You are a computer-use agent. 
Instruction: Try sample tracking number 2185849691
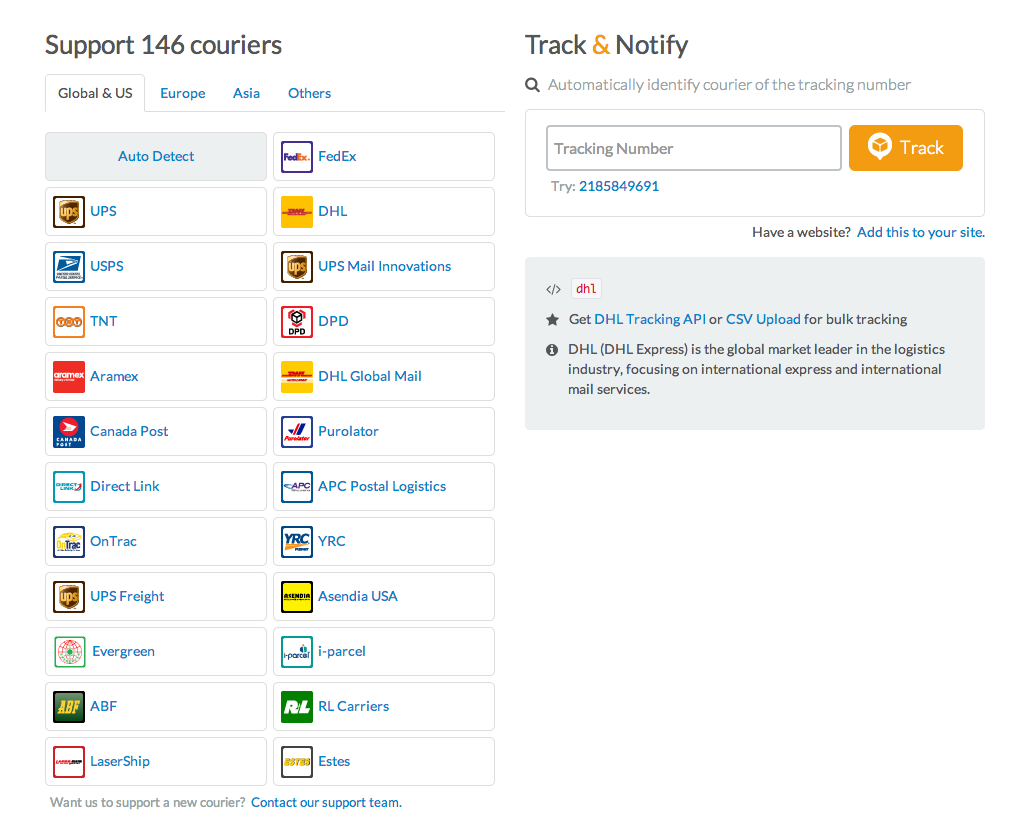tap(619, 186)
